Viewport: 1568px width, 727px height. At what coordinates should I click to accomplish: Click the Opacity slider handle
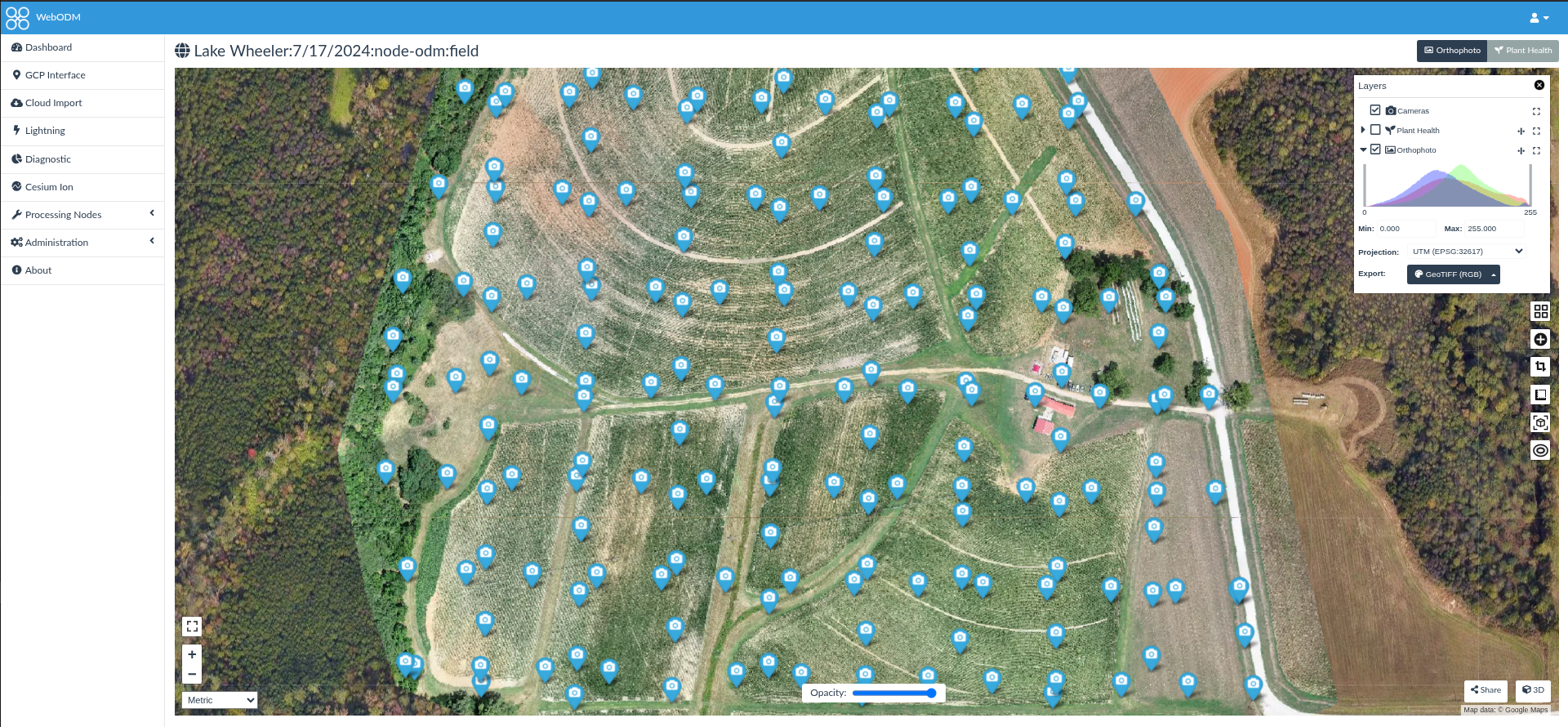[931, 693]
